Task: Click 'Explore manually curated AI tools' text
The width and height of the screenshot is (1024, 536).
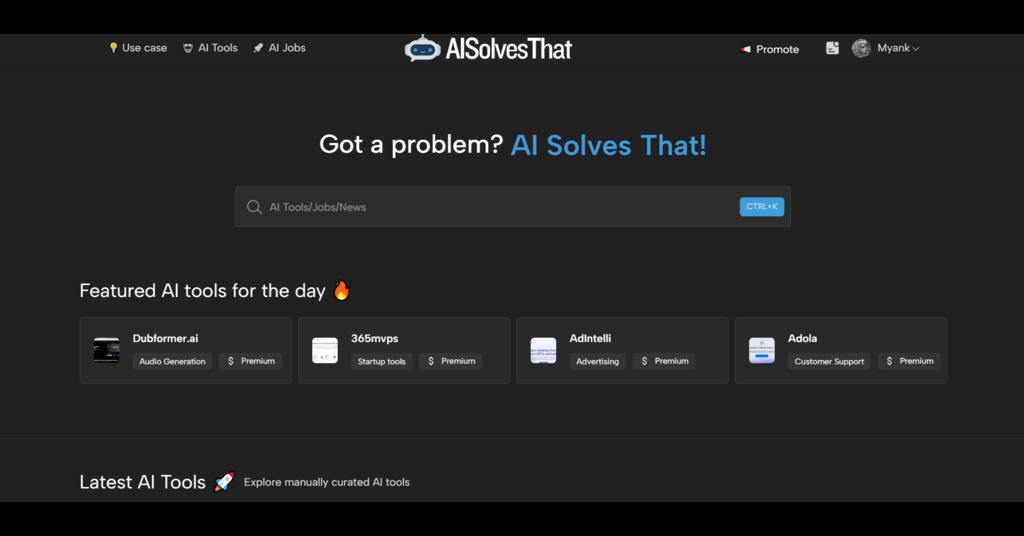Action: [x=327, y=482]
